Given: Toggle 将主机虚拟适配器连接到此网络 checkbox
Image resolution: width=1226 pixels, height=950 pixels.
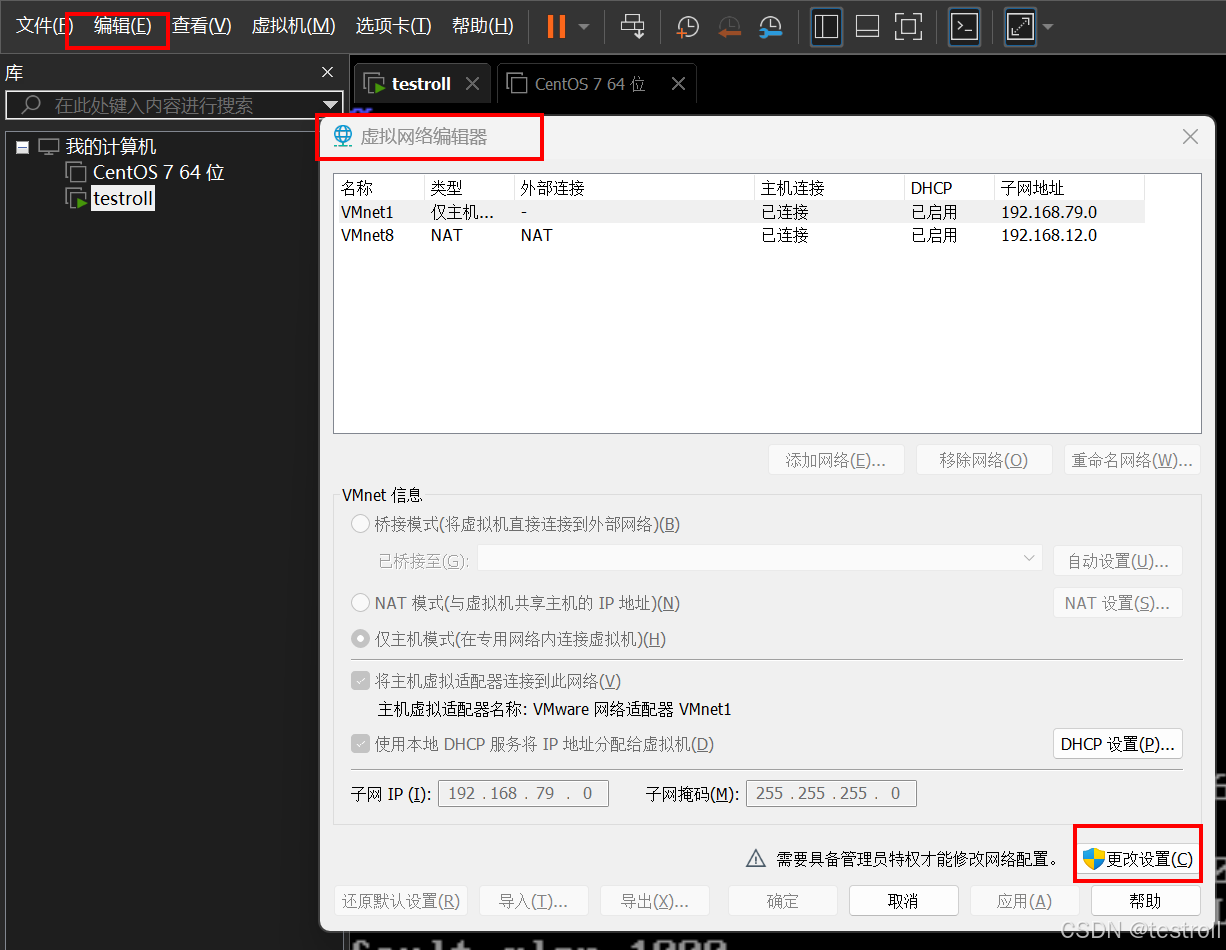Looking at the screenshot, I should click(x=360, y=681).
